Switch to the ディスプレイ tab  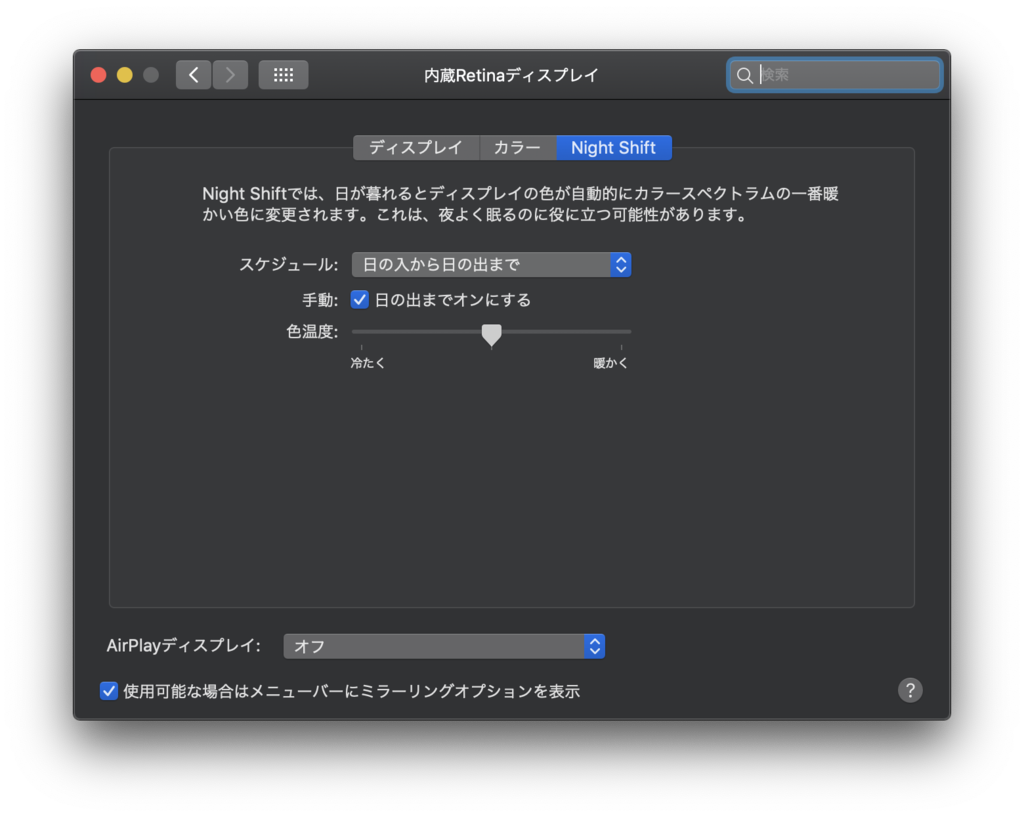tap(416, 148)
